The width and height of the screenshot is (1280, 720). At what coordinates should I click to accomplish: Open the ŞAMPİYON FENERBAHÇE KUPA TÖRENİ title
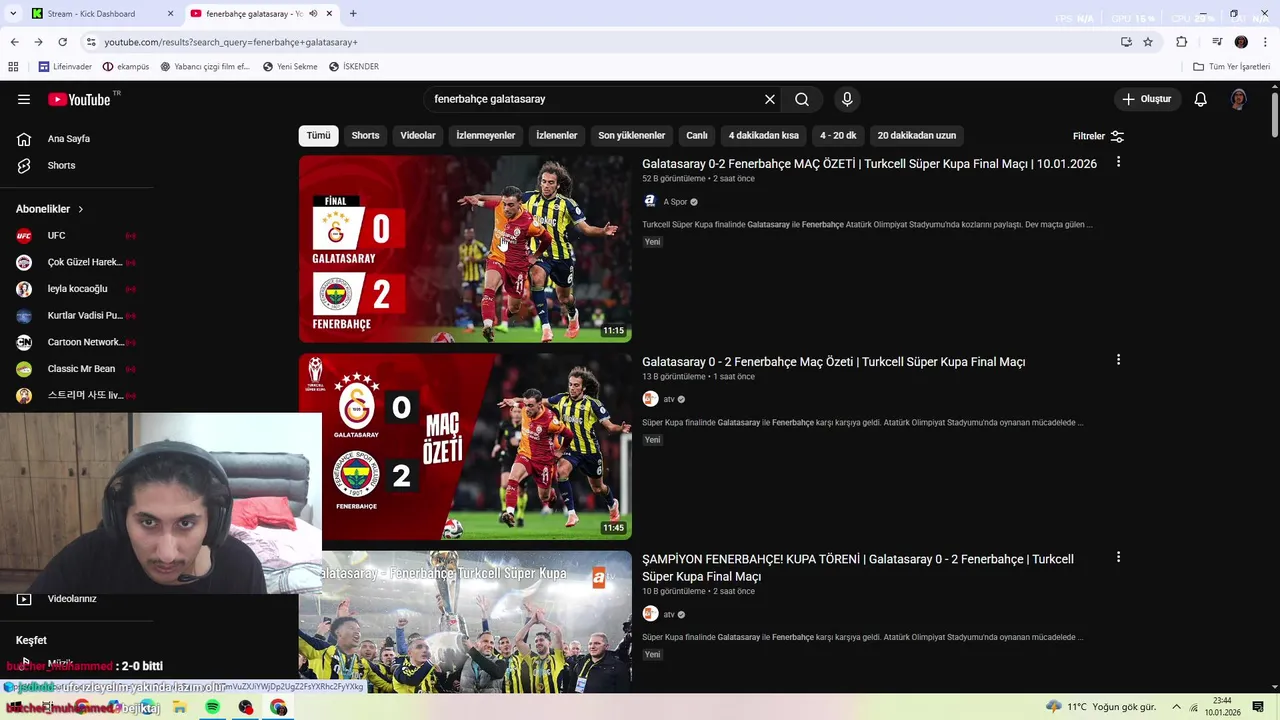pos(858,568)
